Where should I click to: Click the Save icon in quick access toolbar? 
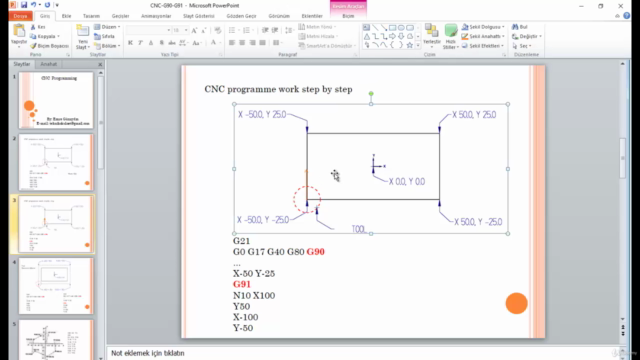coord(24,5)
